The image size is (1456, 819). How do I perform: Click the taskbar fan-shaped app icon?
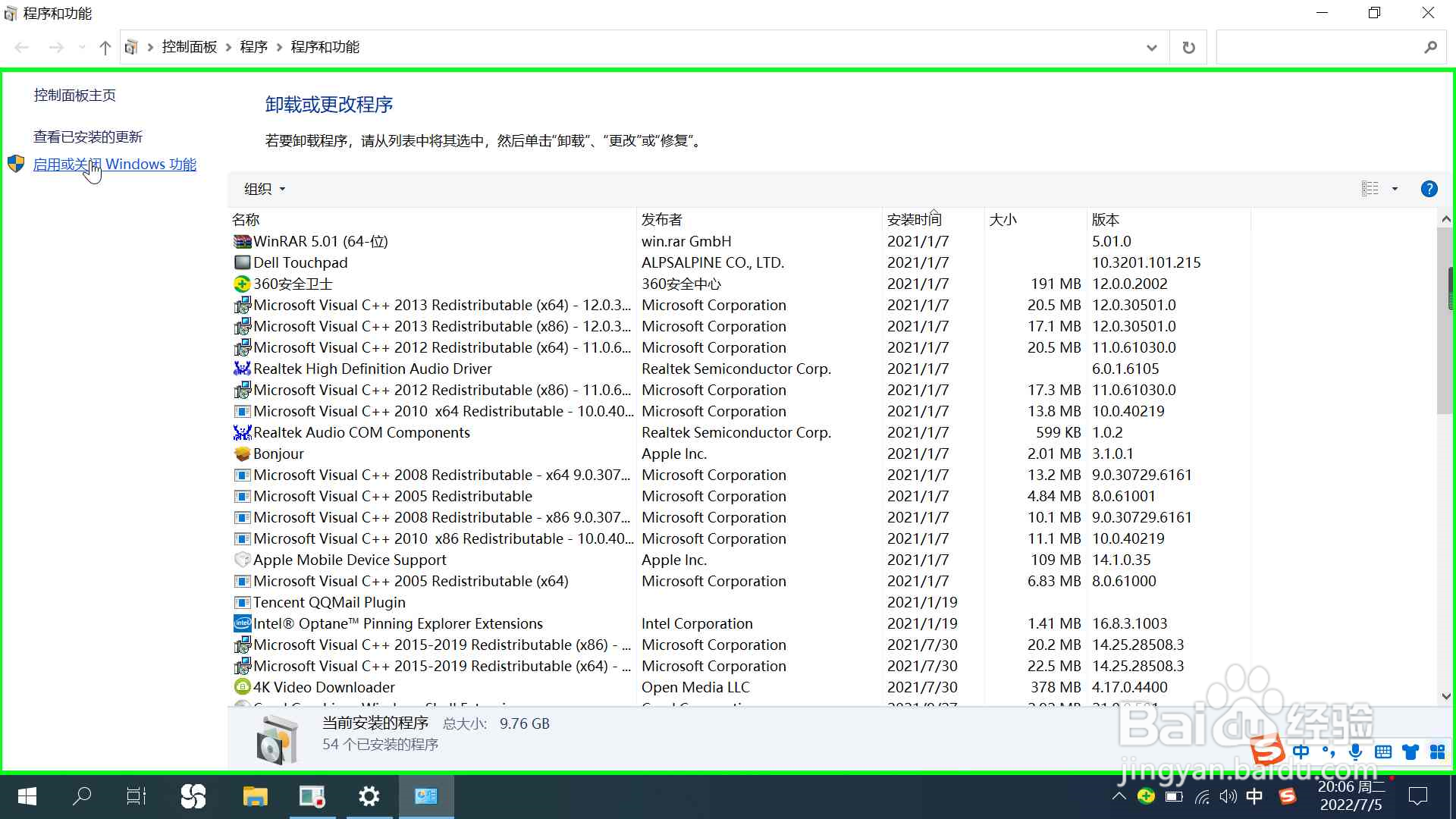point(193,796)
